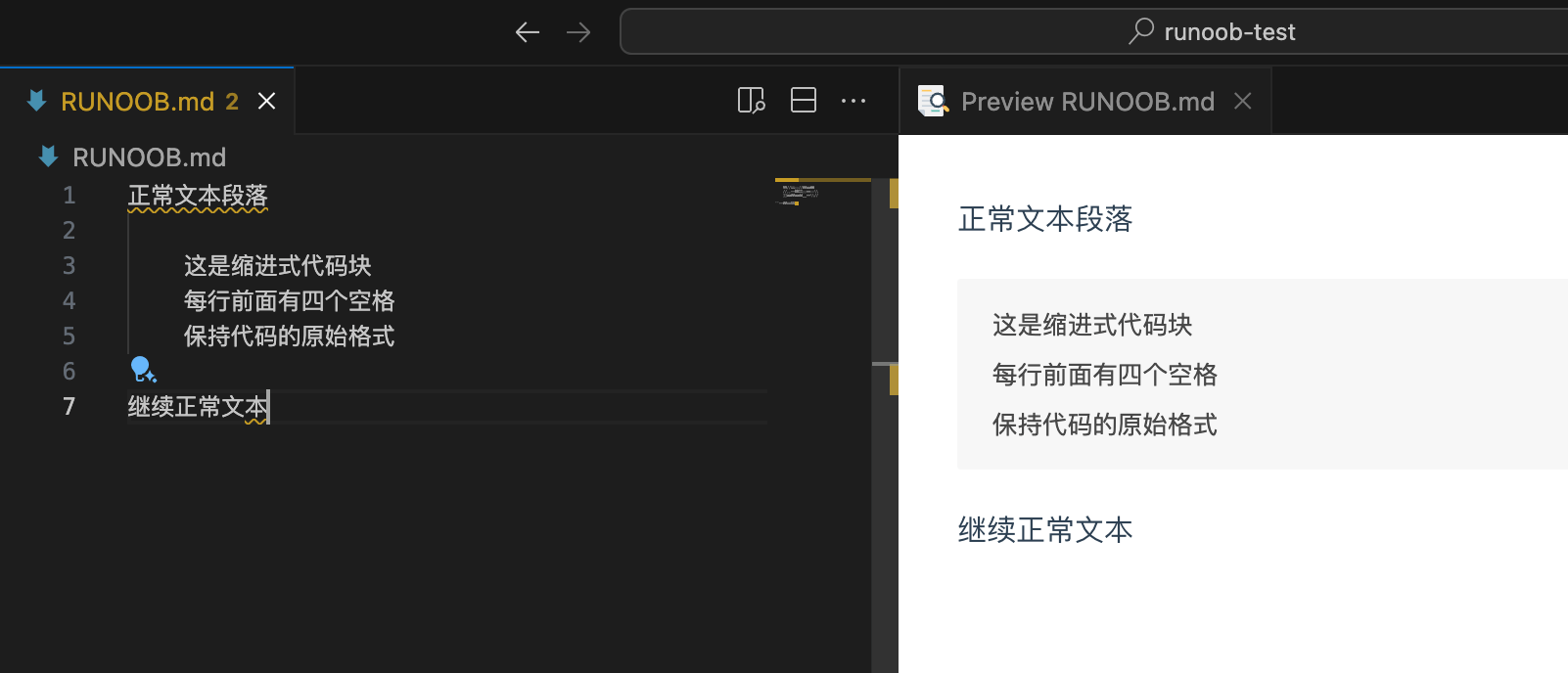Click the lightbulb code action icon
1568x673 pixels.
(x=143, y=370)
